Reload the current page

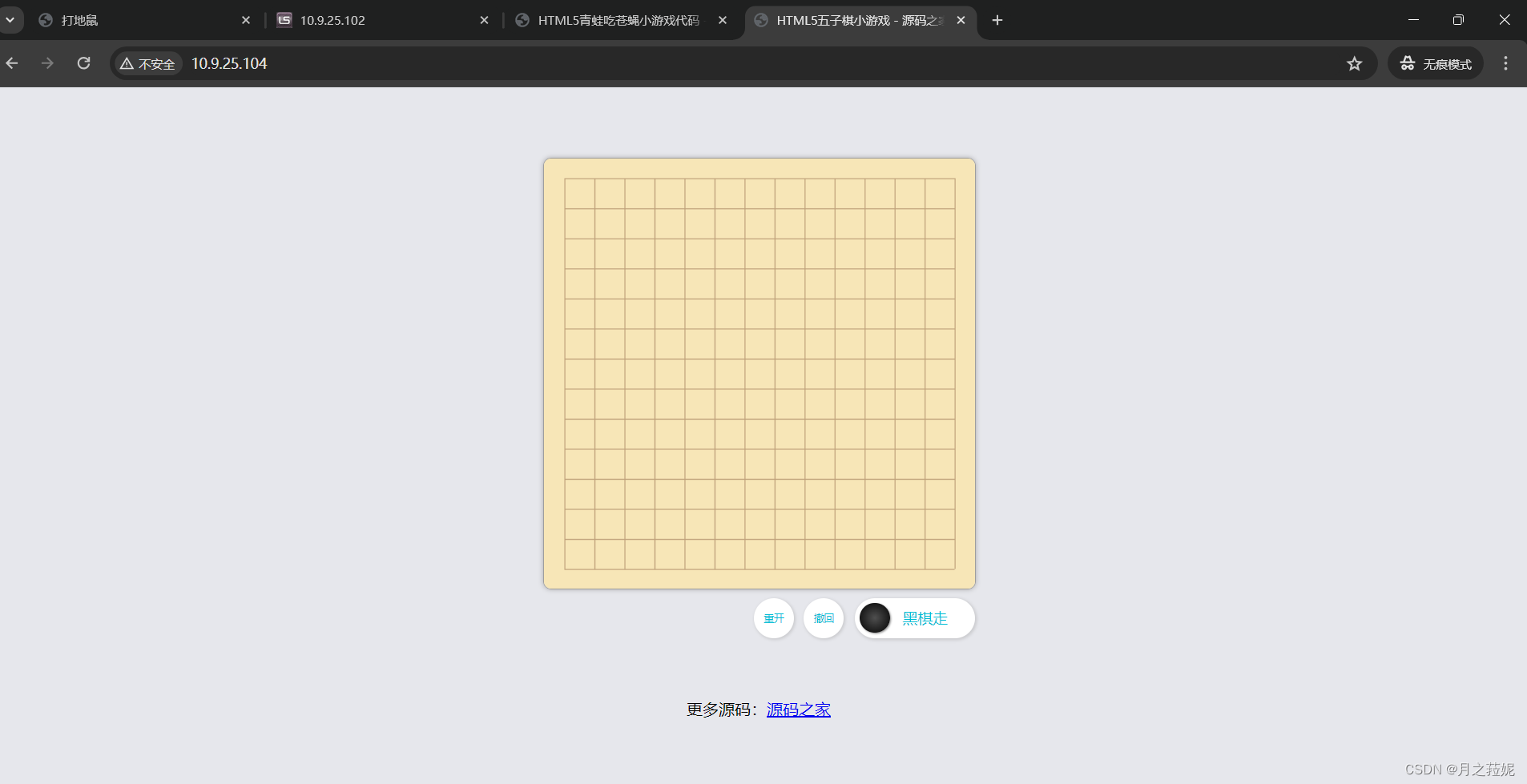point(84,63)
